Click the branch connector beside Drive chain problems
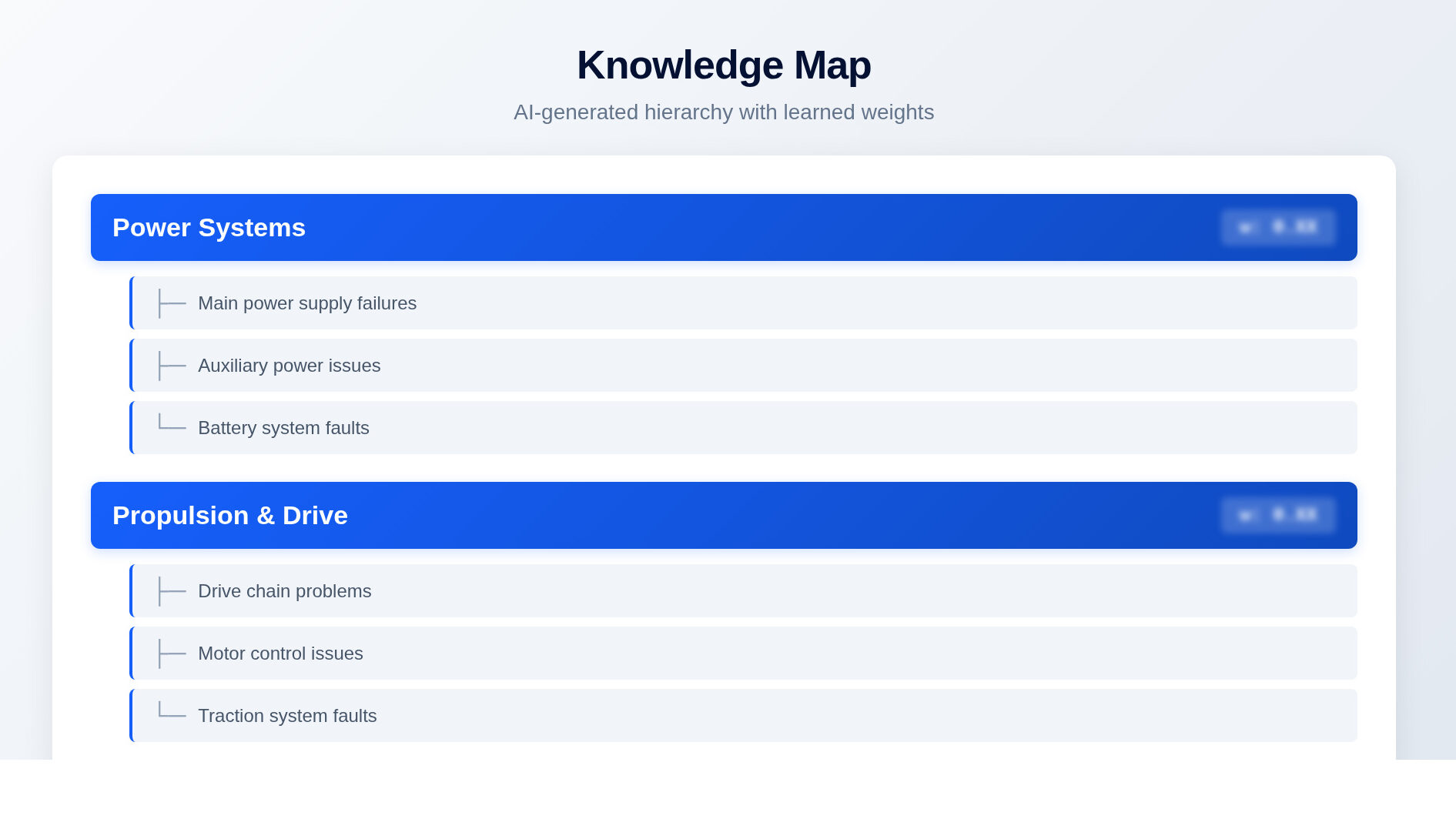This screenshot has height=819, width=1456. 172,591
